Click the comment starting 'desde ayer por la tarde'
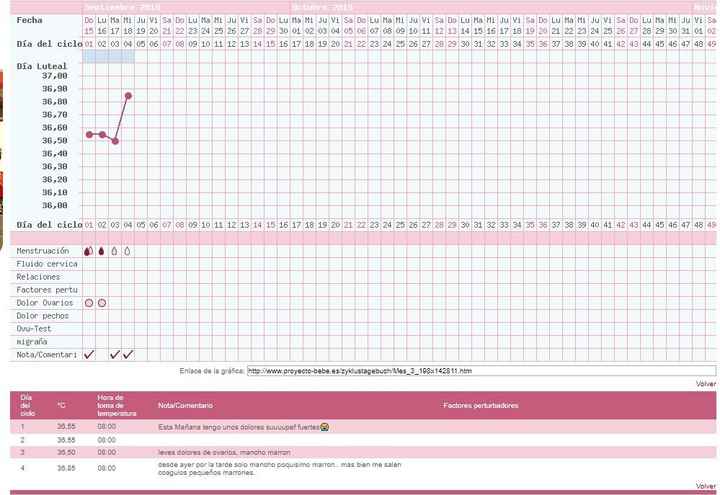 (279, 468)
